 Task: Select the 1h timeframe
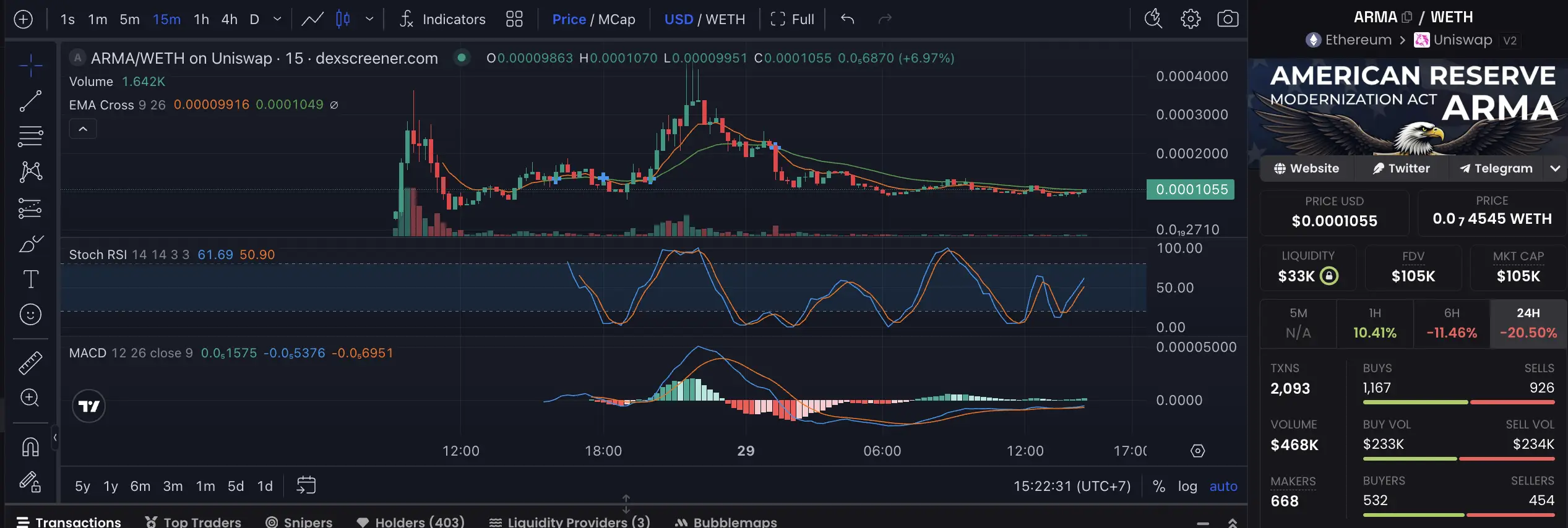tap(201, 19)
